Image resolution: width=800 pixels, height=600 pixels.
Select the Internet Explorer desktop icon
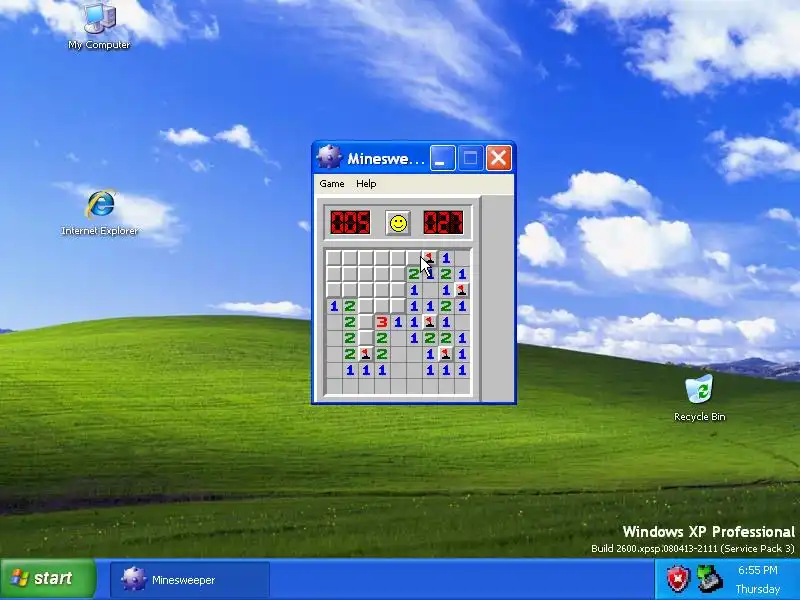tap(99, 213)
